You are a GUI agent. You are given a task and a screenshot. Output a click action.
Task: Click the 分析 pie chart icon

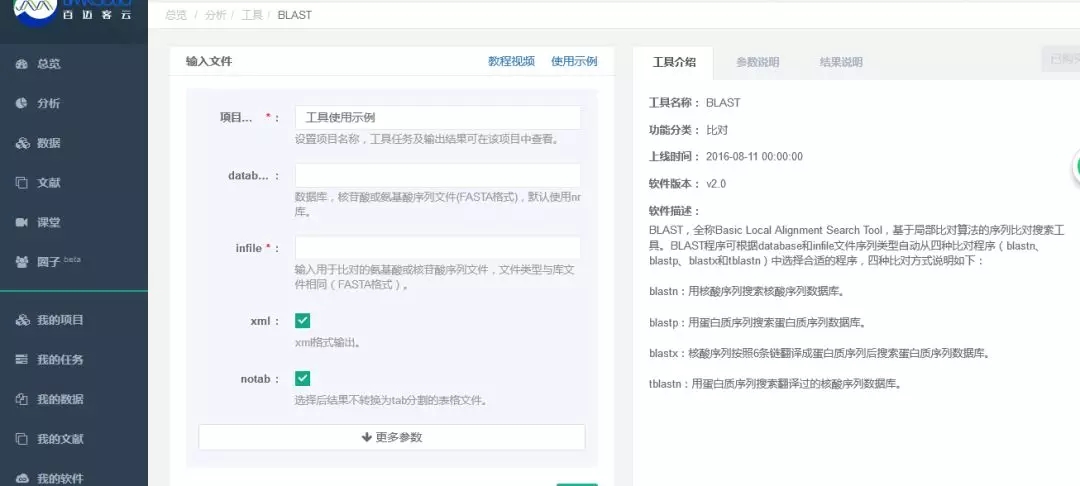tap(21, 103)
